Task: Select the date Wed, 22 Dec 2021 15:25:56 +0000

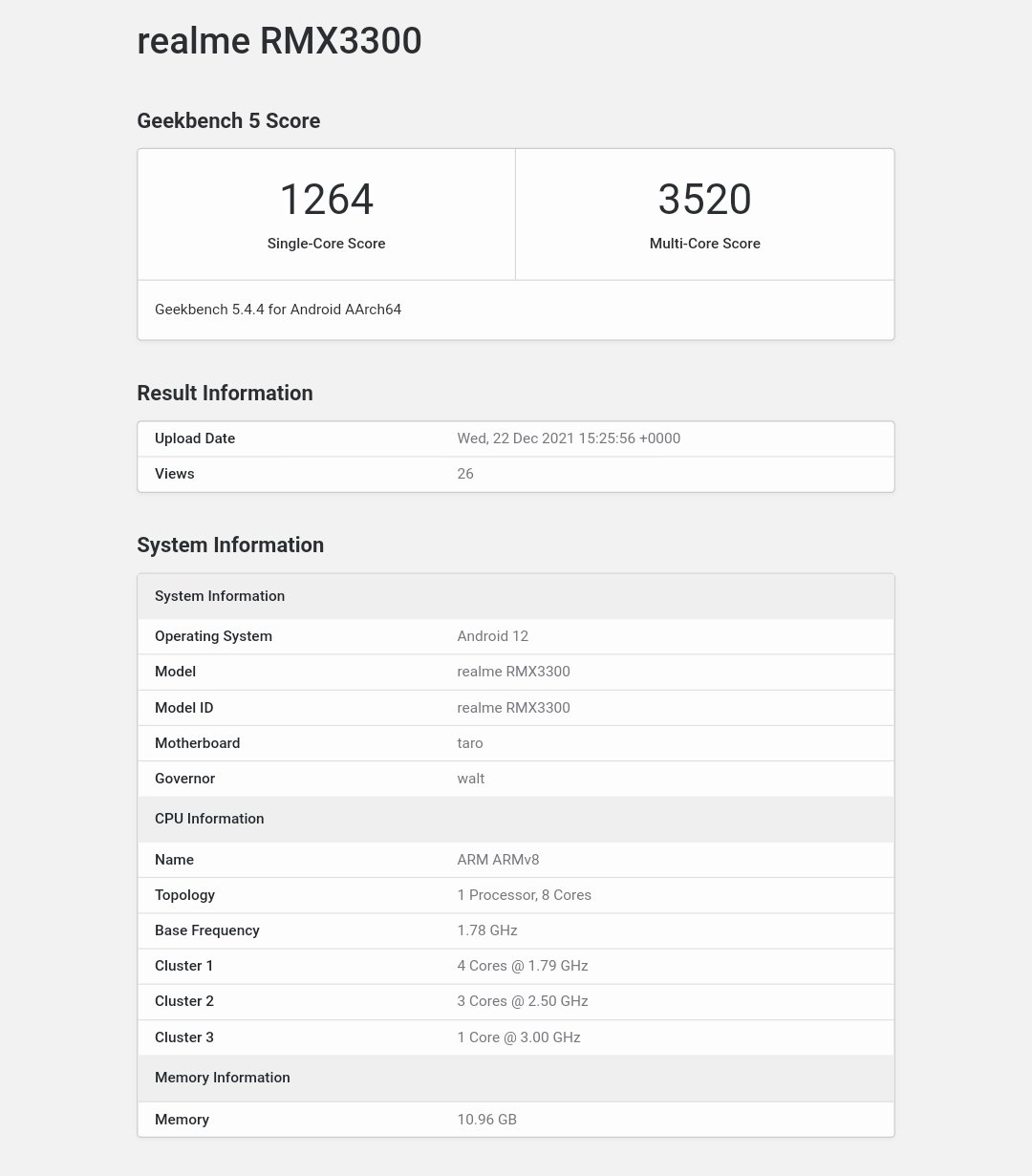Action: [x=569, y=438]
